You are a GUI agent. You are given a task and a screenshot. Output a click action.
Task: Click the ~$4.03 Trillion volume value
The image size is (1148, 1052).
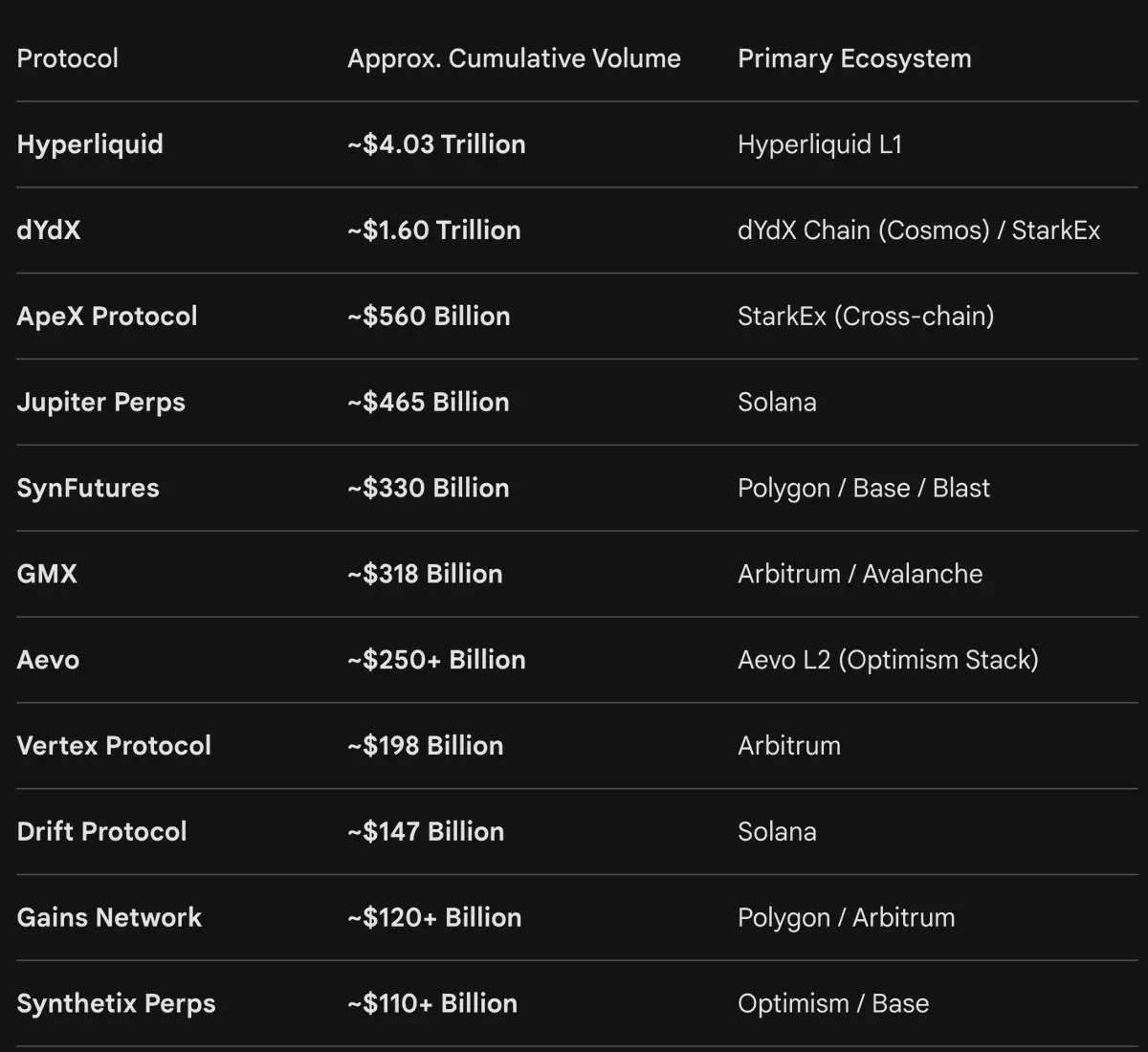pos(436,144)
